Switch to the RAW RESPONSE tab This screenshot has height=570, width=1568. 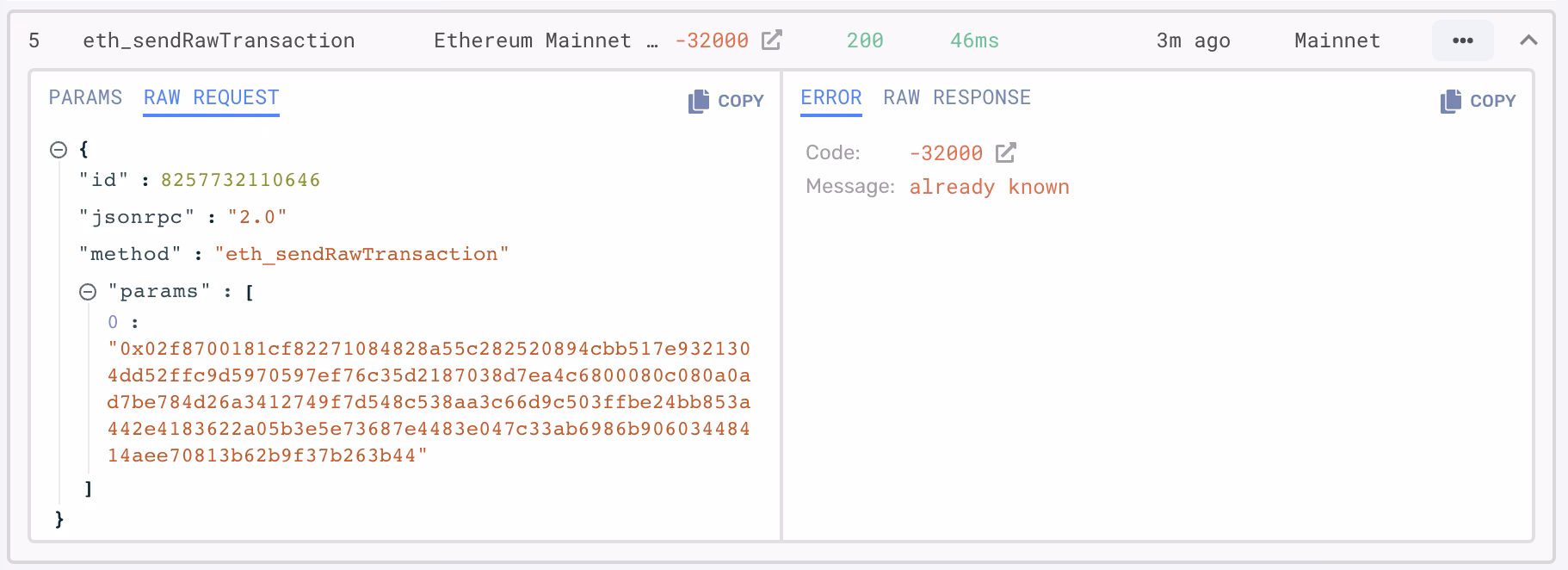[957, 97]
